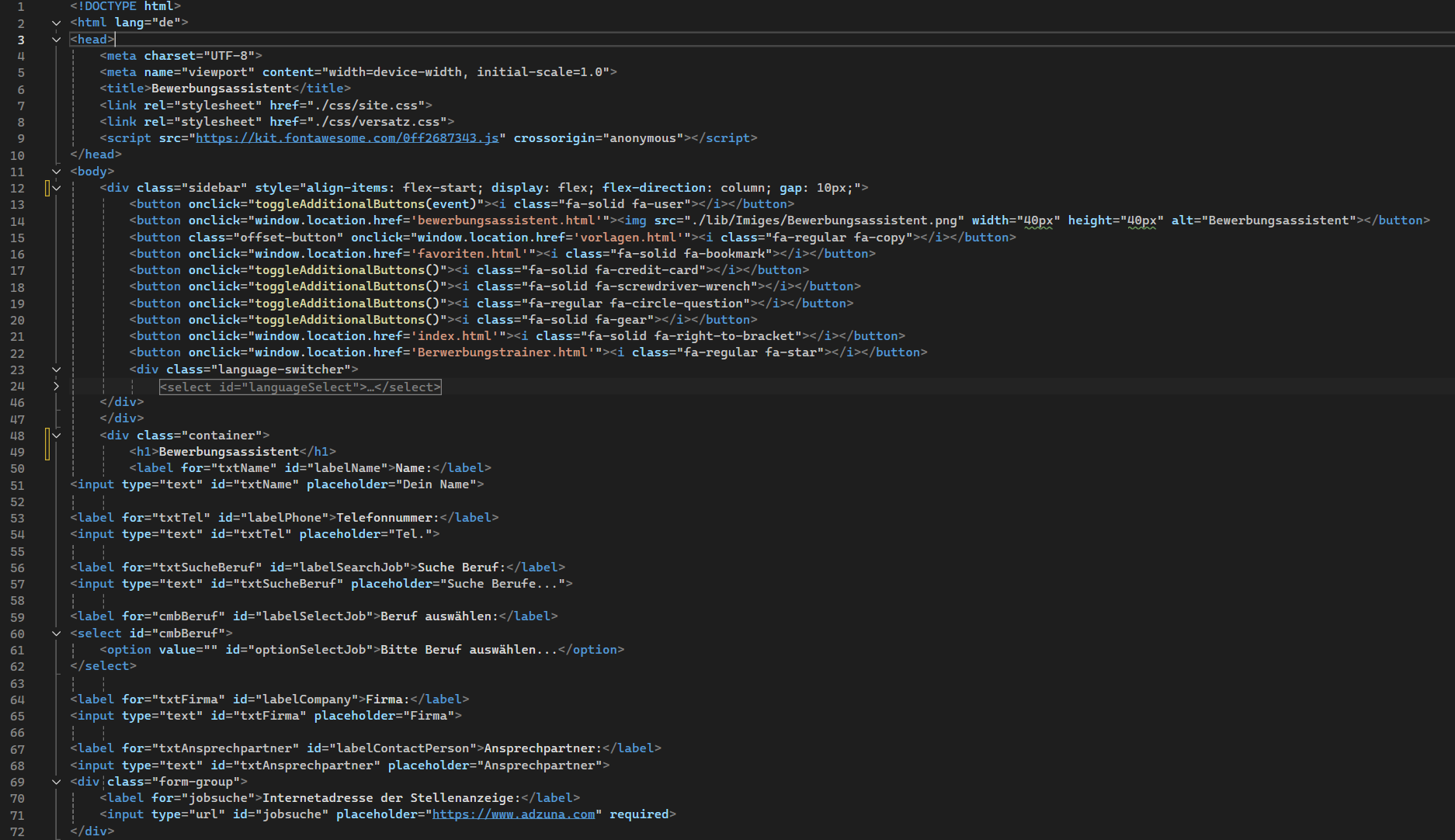Click the collapsed languageSelect code placeholder box
Screen dimensions: 1455x840
300,387
